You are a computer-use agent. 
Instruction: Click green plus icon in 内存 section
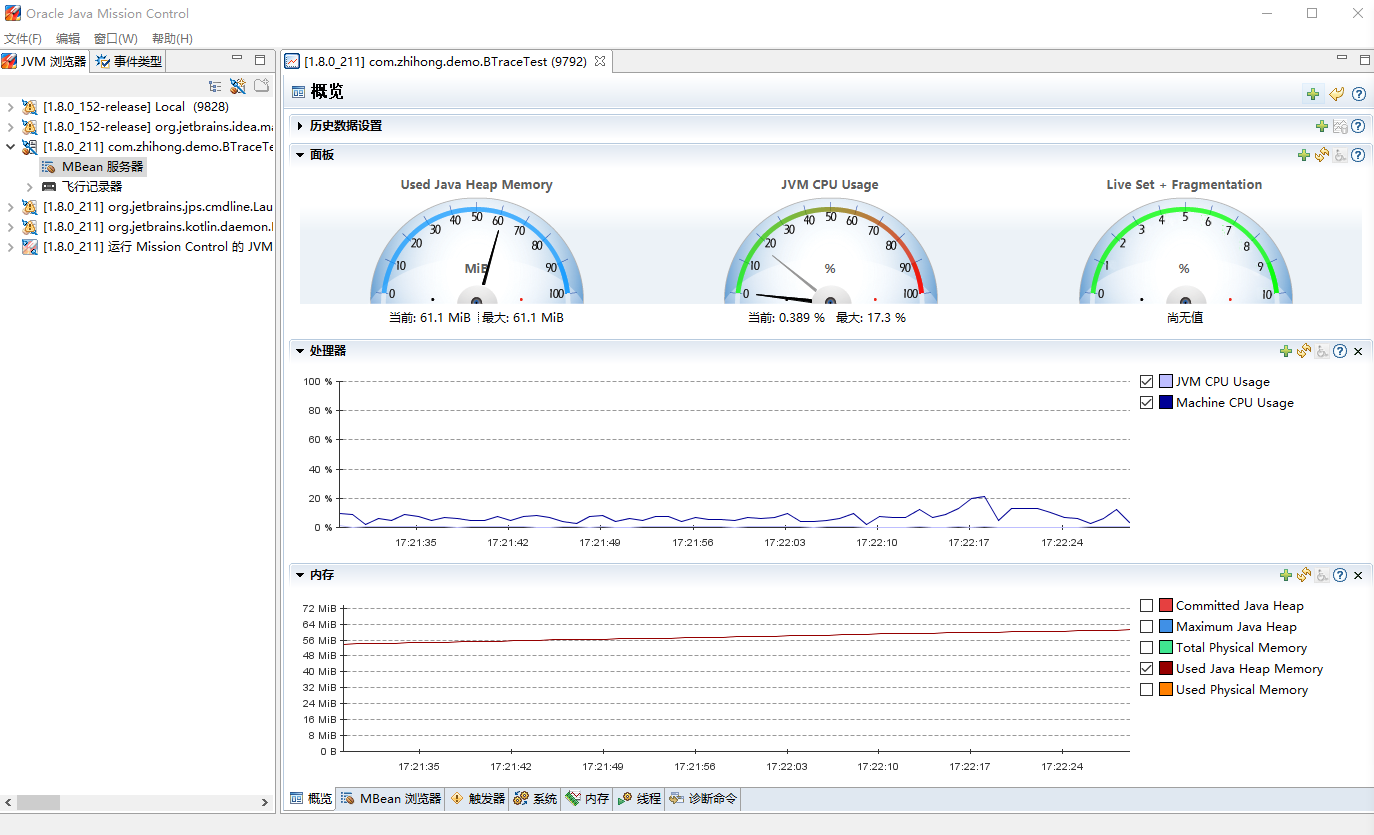point(1286,575)
